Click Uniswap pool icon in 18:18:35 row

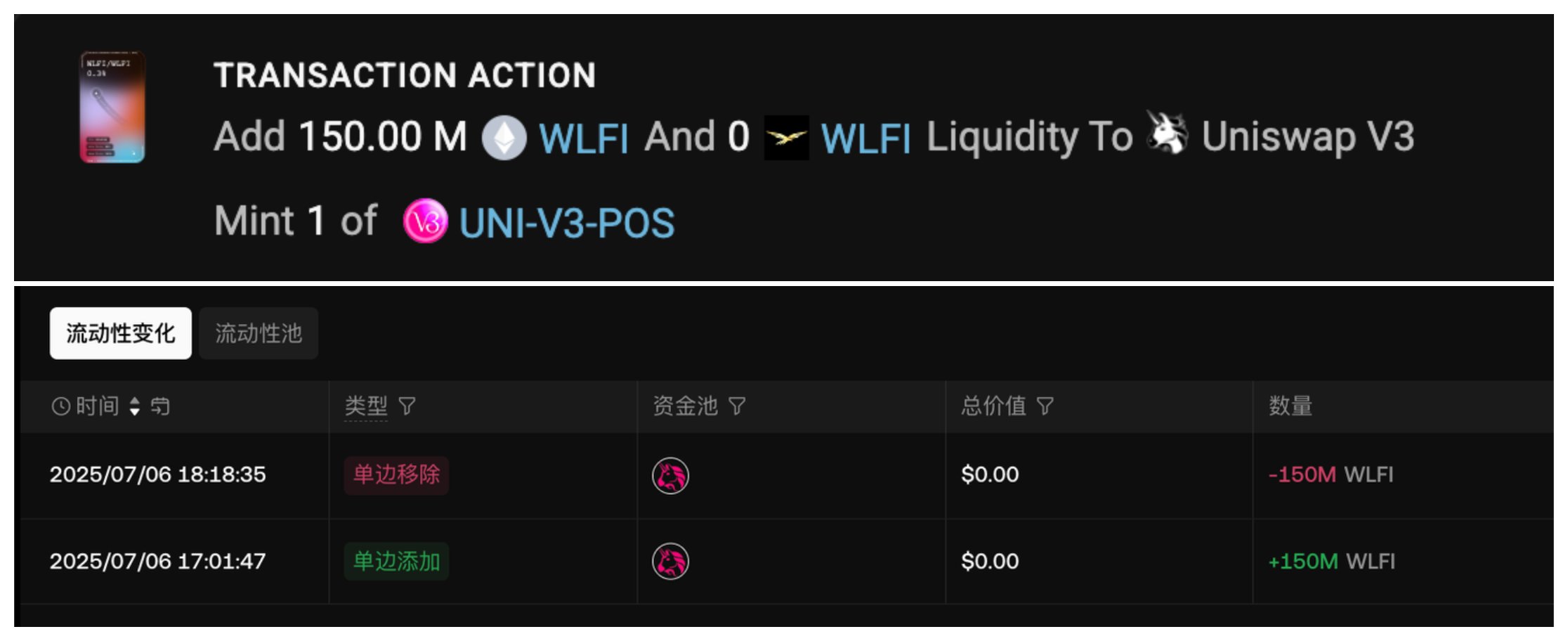tap(670, 476)
